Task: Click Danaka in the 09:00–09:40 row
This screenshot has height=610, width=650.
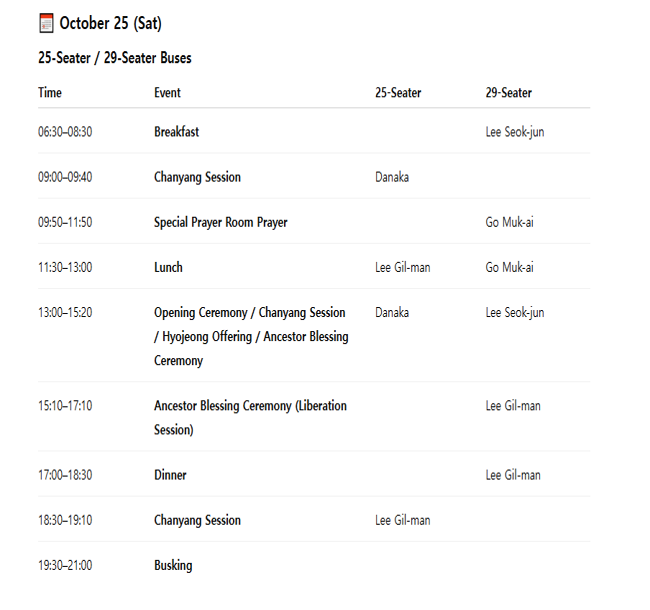Action: [392, 177]
